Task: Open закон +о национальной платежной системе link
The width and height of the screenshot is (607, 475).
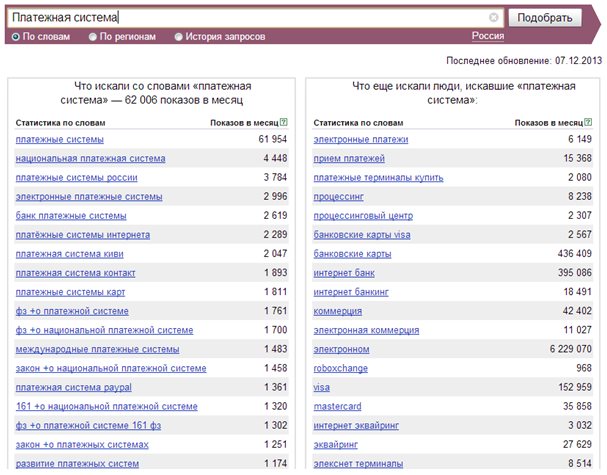Action: 111,368
